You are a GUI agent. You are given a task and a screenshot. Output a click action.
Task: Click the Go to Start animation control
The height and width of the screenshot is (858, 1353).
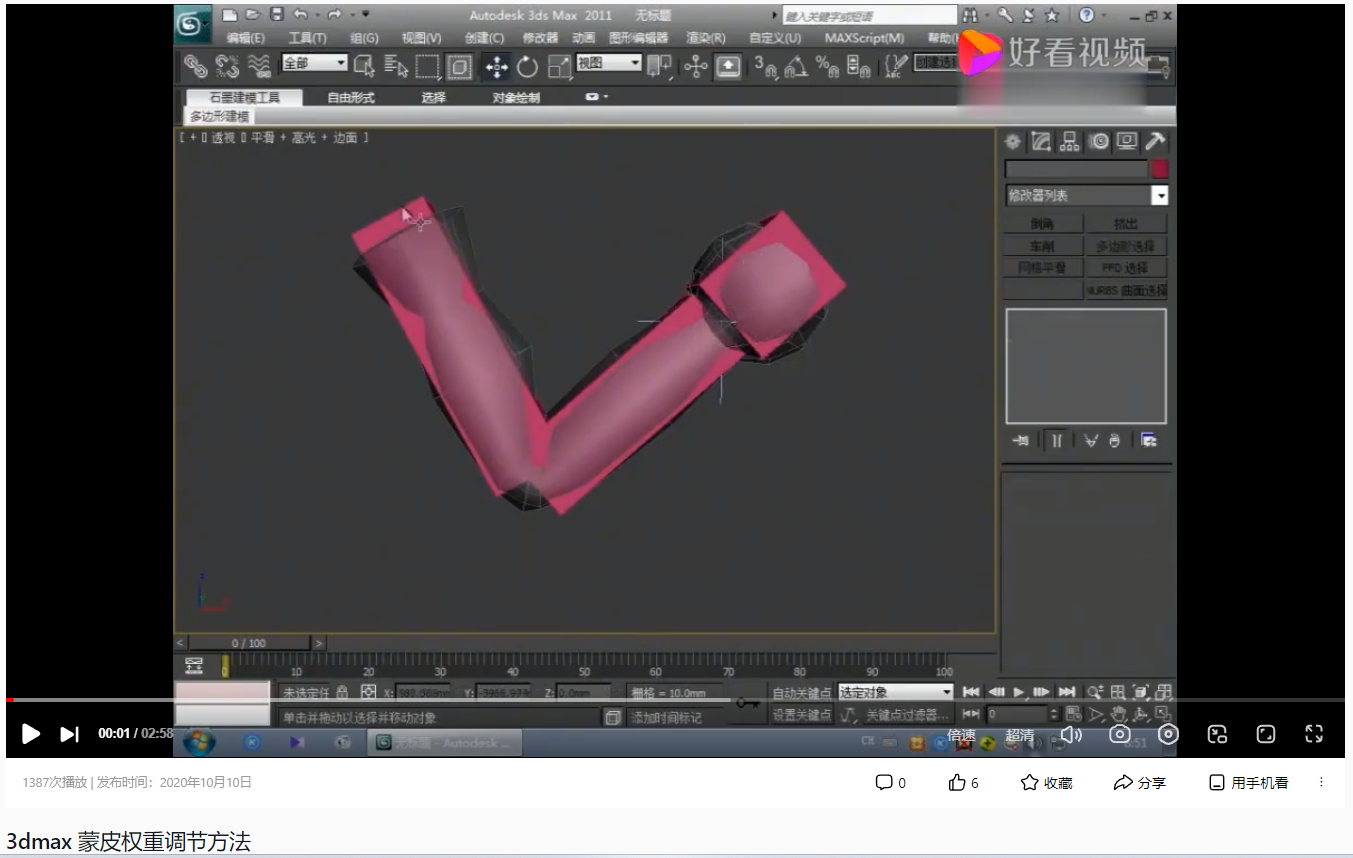(970, 692)
